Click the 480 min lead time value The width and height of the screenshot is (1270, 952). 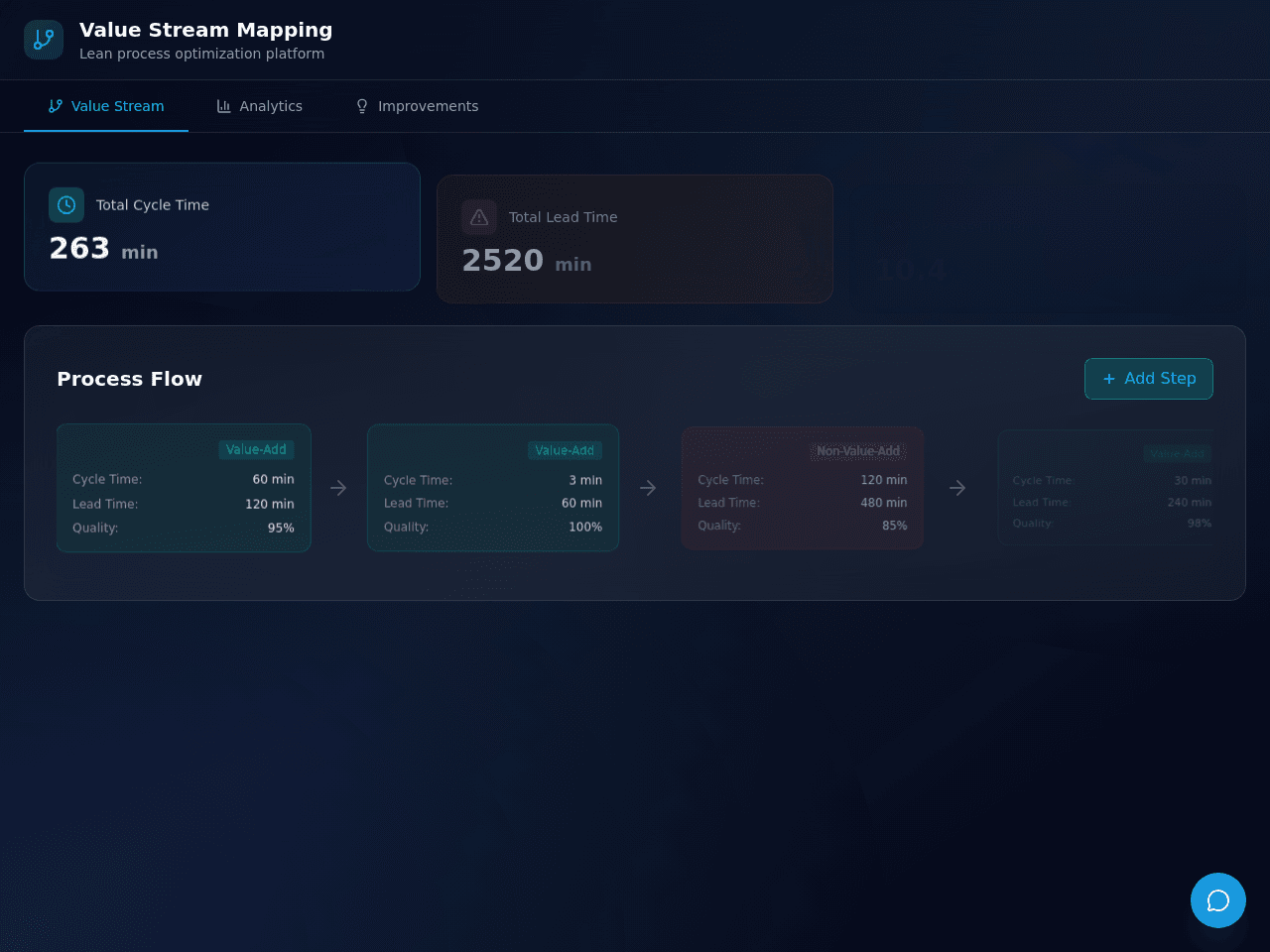[x=884, y=503]
